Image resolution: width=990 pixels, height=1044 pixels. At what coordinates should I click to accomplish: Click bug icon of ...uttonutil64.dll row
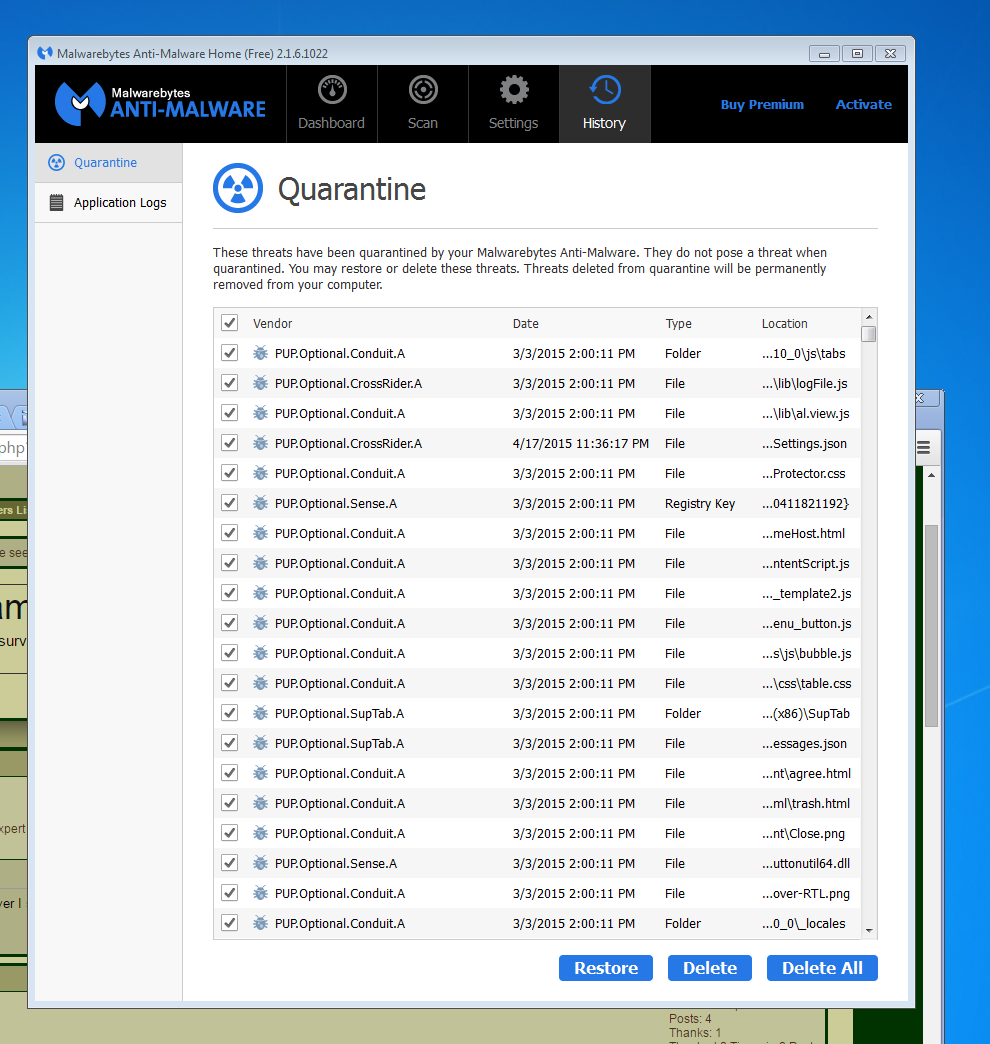click(260, 863)
